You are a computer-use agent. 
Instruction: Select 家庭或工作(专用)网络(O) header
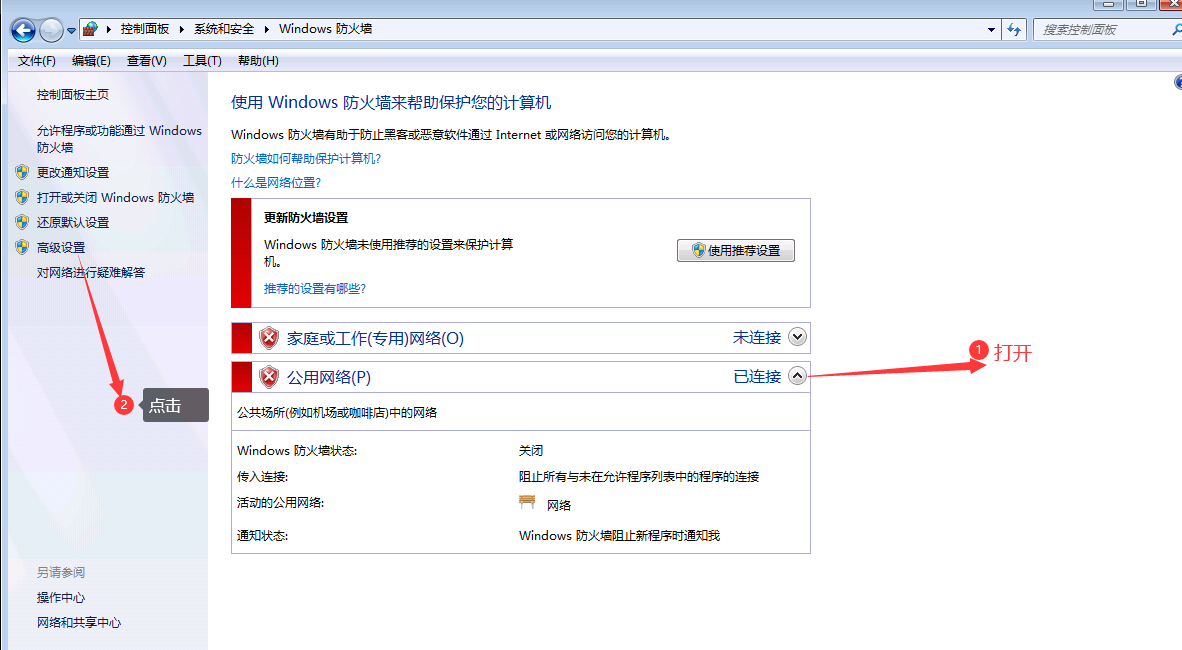[x=375, y=339]
